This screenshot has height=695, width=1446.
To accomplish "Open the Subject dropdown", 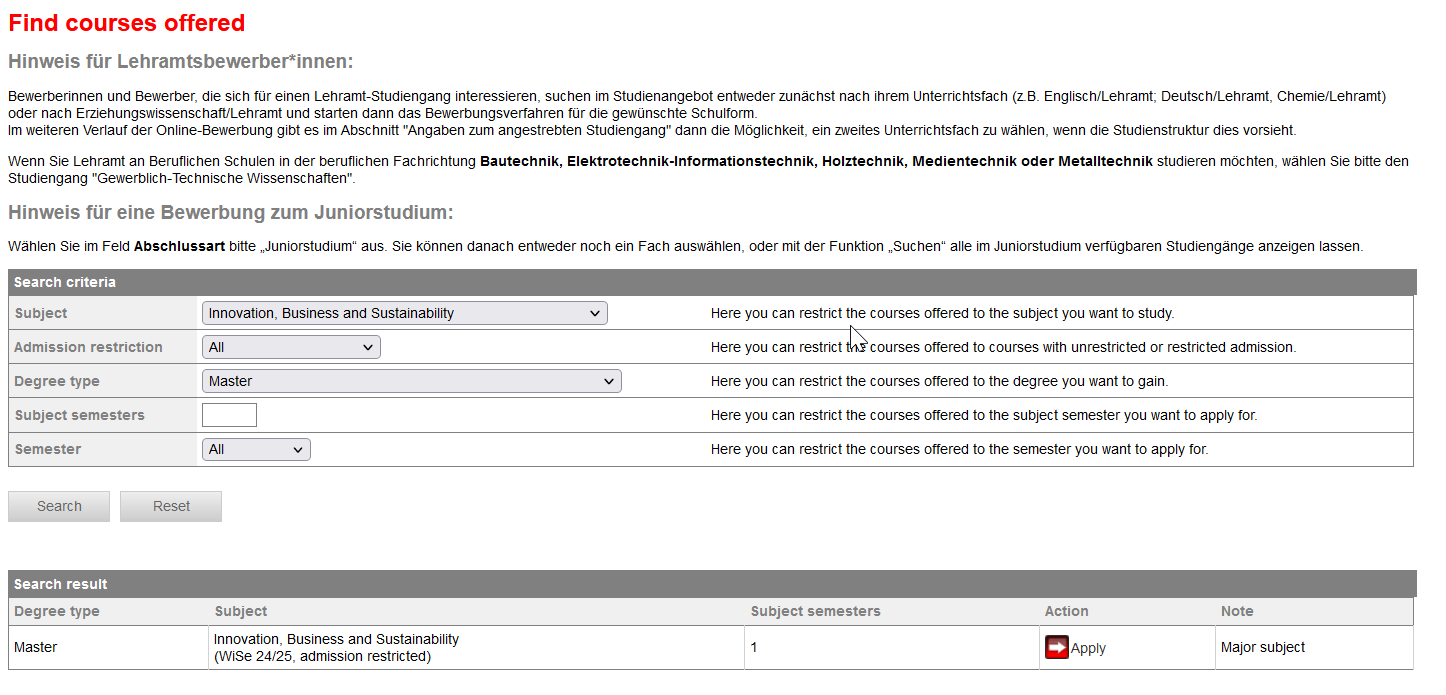I will click(404, 313).
